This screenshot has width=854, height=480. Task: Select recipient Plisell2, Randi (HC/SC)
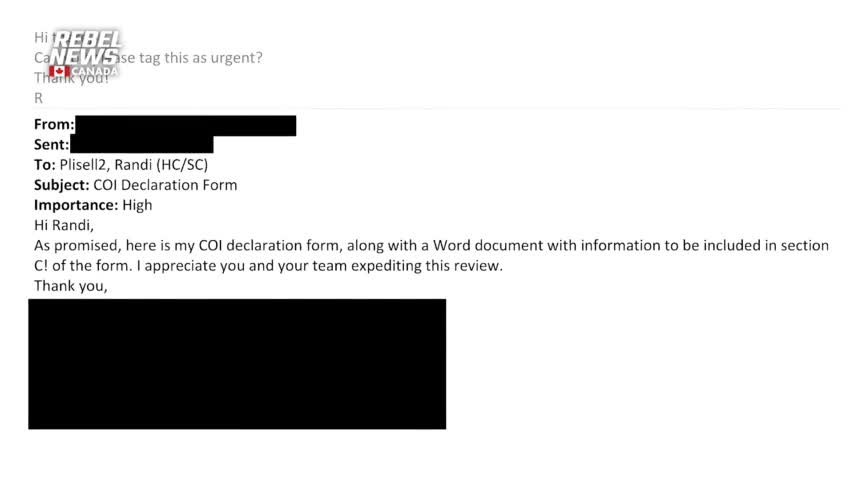click(133, 165)
